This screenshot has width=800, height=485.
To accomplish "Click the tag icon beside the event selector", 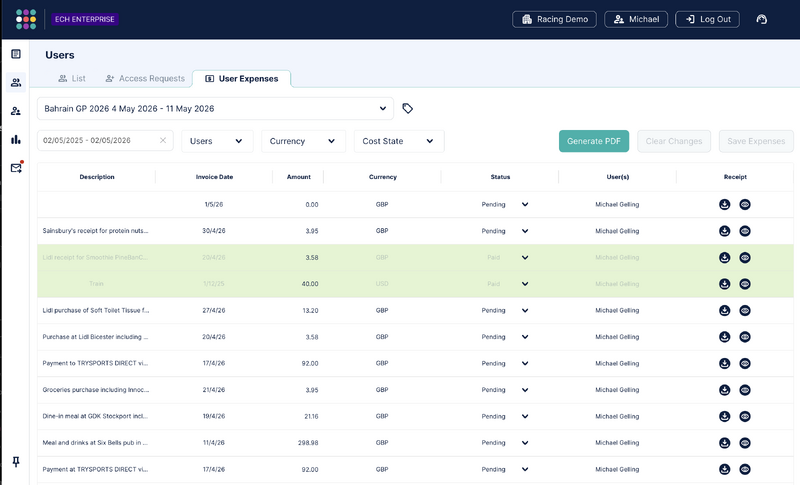I will point(407,108).
